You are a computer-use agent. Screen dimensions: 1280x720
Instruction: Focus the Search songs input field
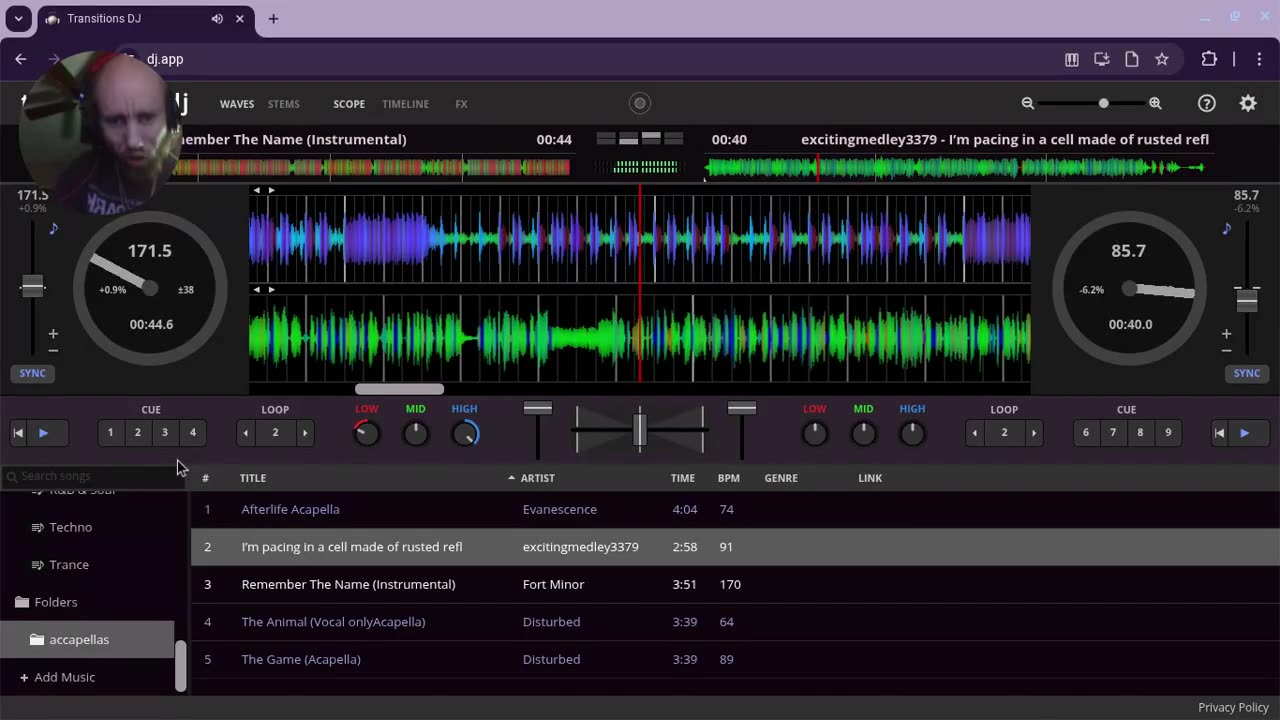90,476
